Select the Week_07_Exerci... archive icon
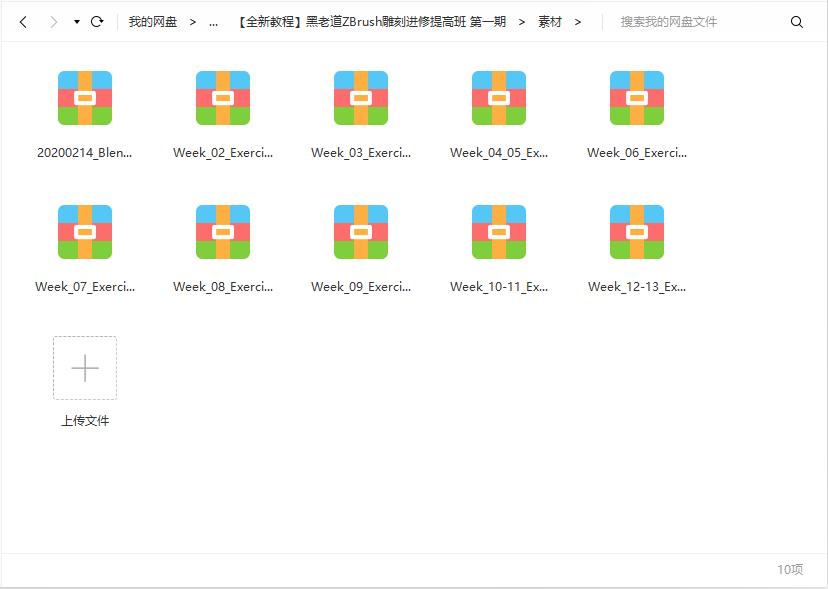This screenshot has width=828, height=589. tap(85, 232)
